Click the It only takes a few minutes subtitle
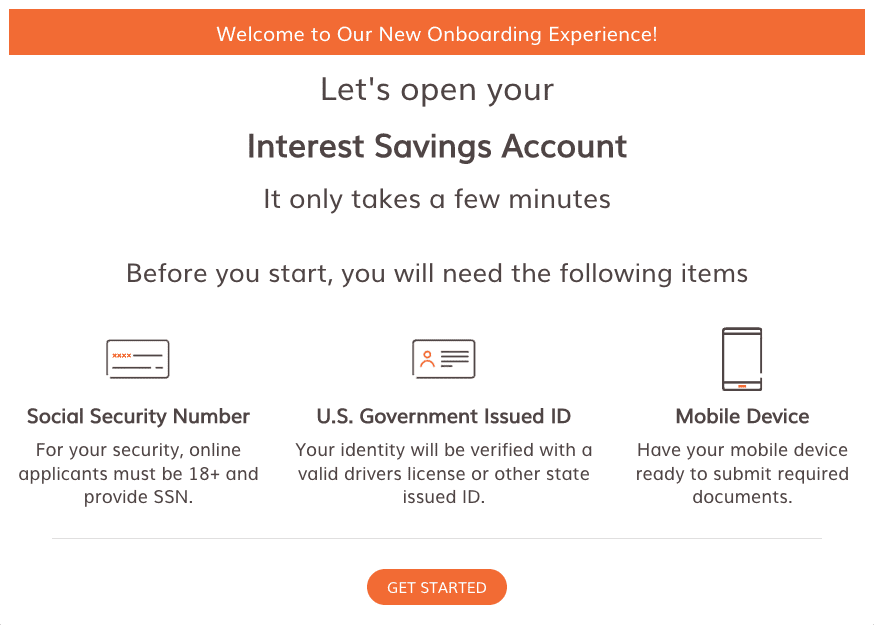The height and width of the screenshot is (625, 874). coord(436,198)
